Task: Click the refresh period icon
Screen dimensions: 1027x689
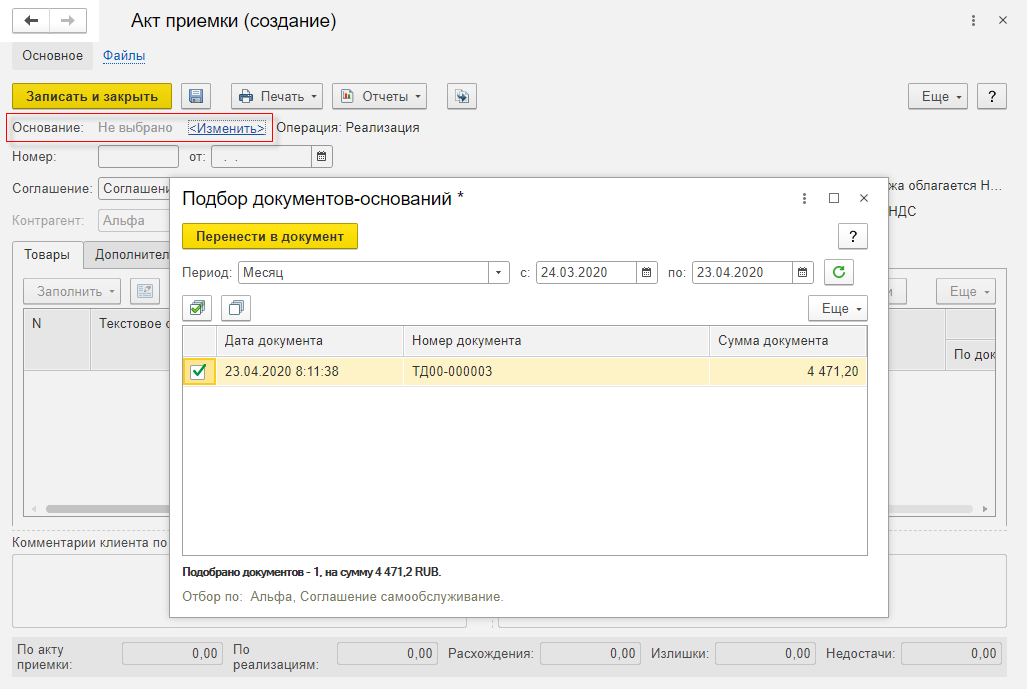Action: point(839,272)
